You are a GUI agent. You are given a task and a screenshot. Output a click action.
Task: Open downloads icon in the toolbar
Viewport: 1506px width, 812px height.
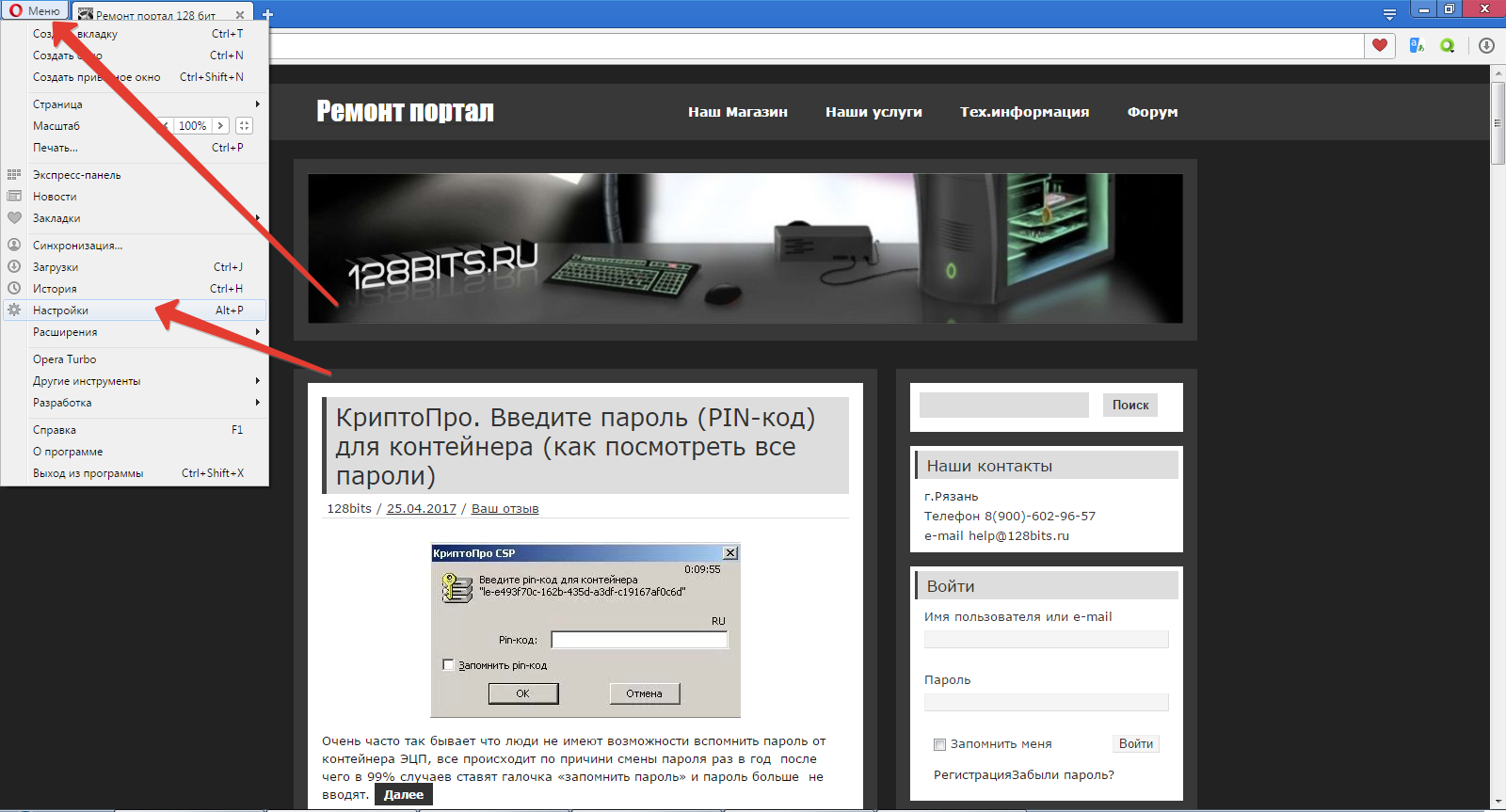pyautogui.click(x=1486, y=45)
